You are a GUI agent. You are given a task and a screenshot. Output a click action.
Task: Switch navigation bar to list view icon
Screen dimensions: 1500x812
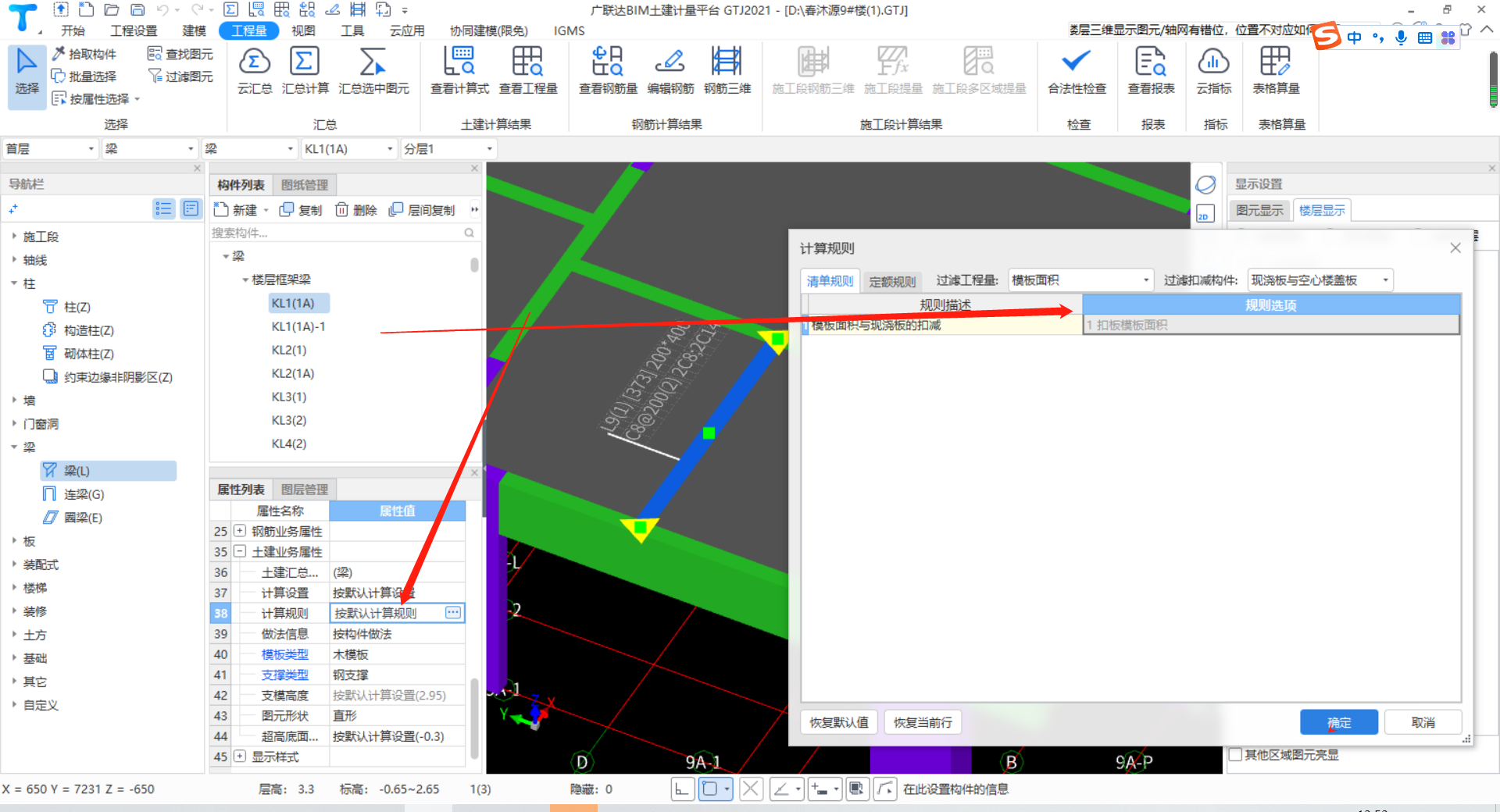click(x=163, y=208)
